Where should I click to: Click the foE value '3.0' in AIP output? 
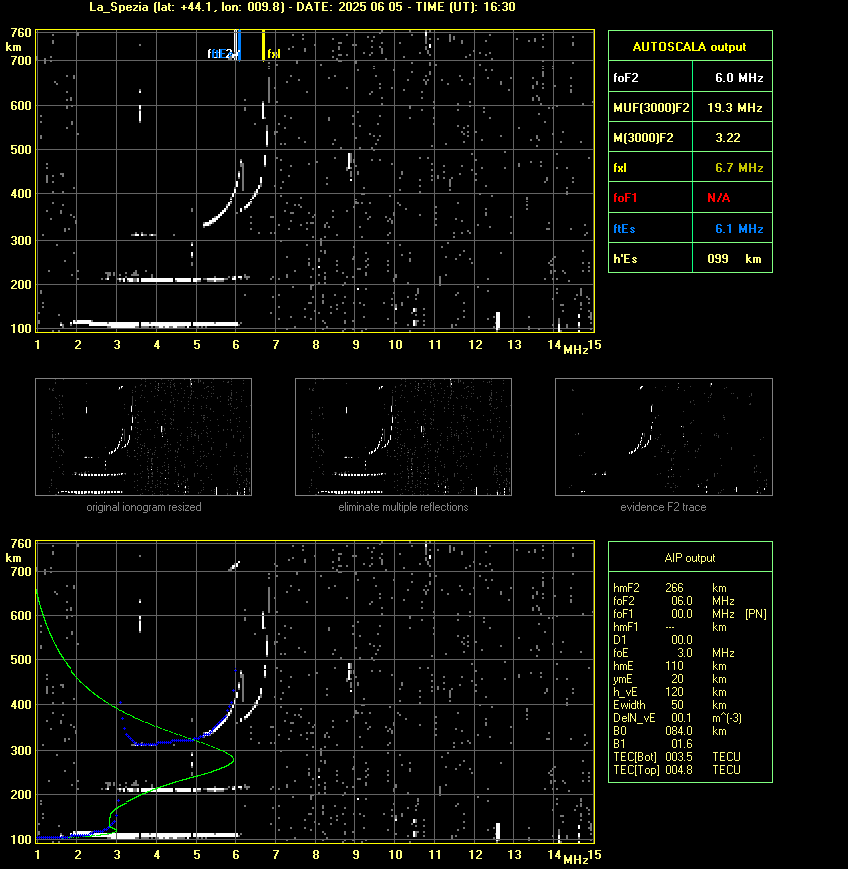coord(685,653)
